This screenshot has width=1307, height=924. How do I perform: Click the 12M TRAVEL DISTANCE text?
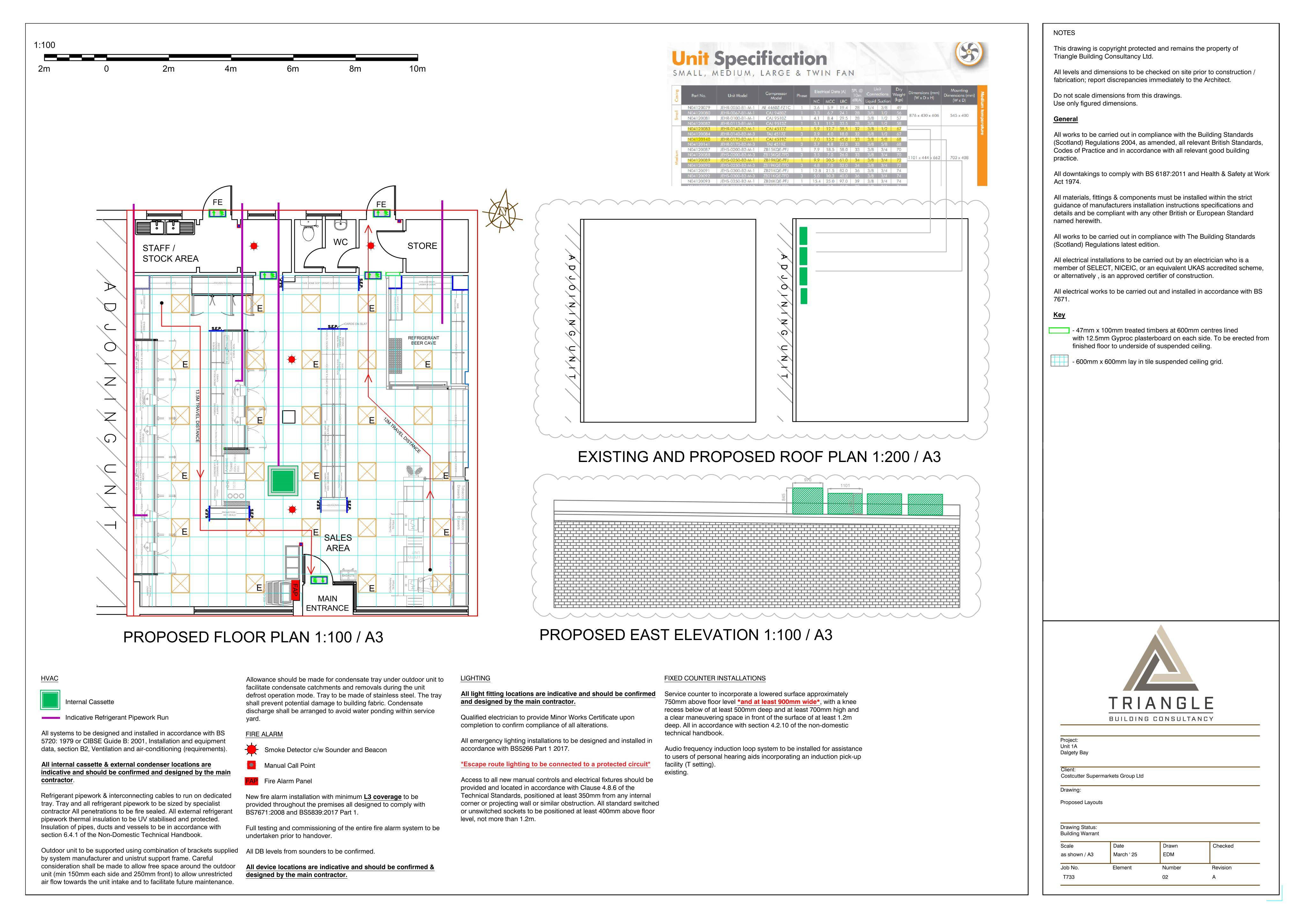click(402, 436)
